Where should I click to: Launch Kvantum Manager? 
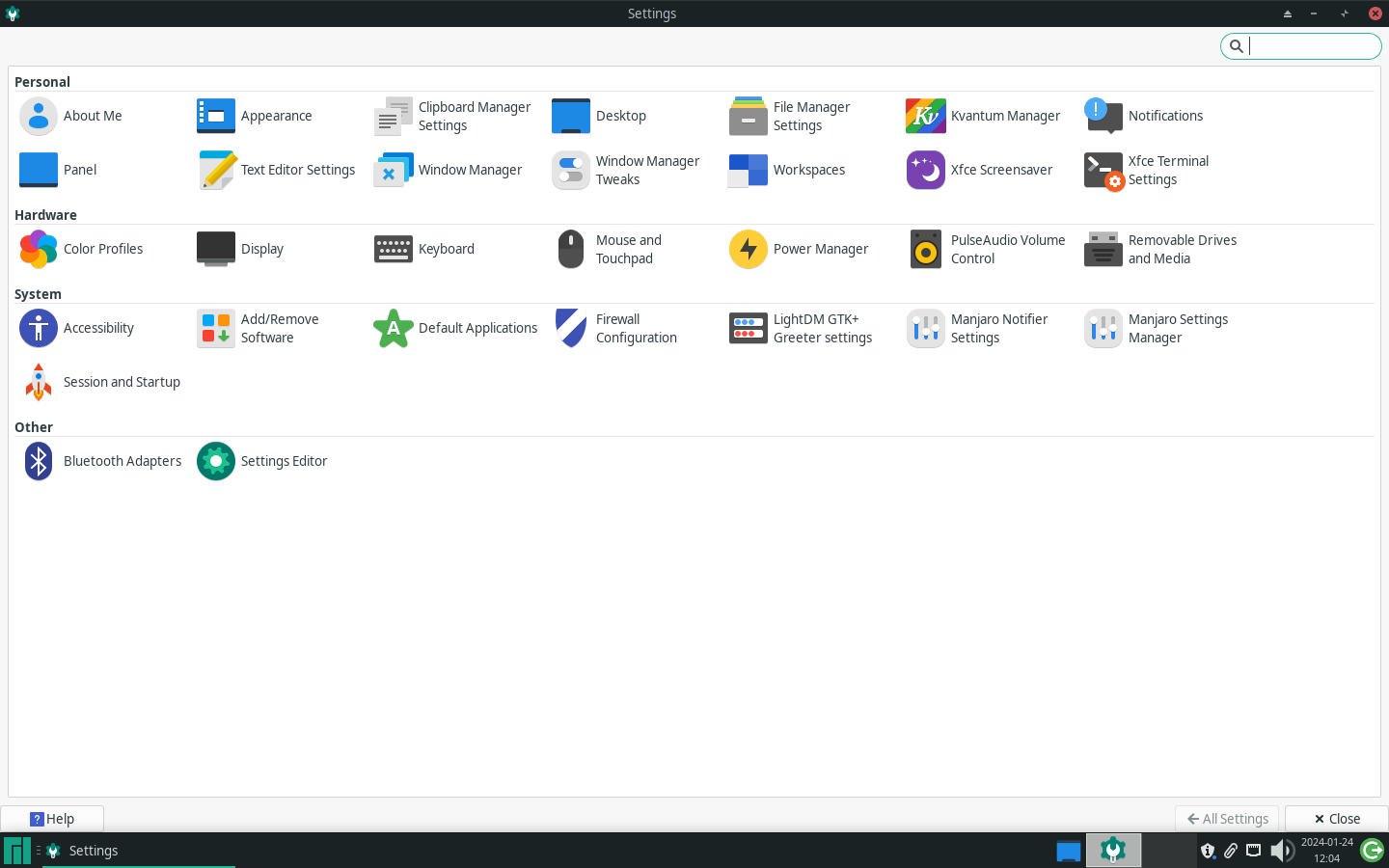click(x=1005, y=116)
